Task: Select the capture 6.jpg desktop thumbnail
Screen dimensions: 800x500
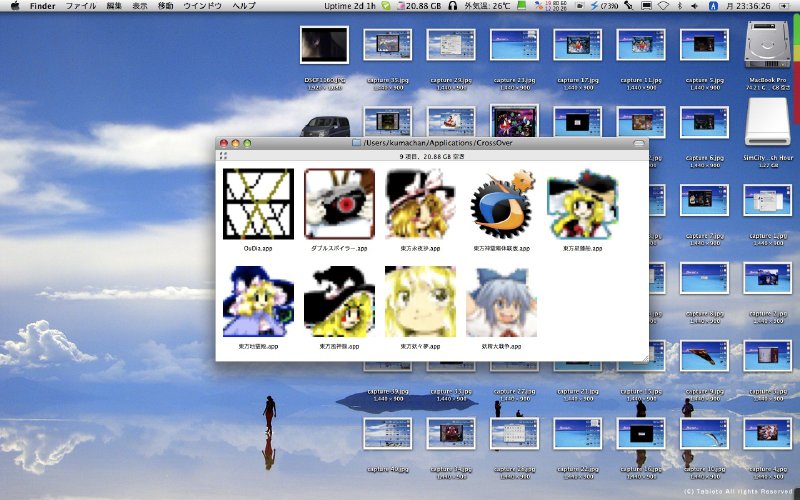Action: 704,122
